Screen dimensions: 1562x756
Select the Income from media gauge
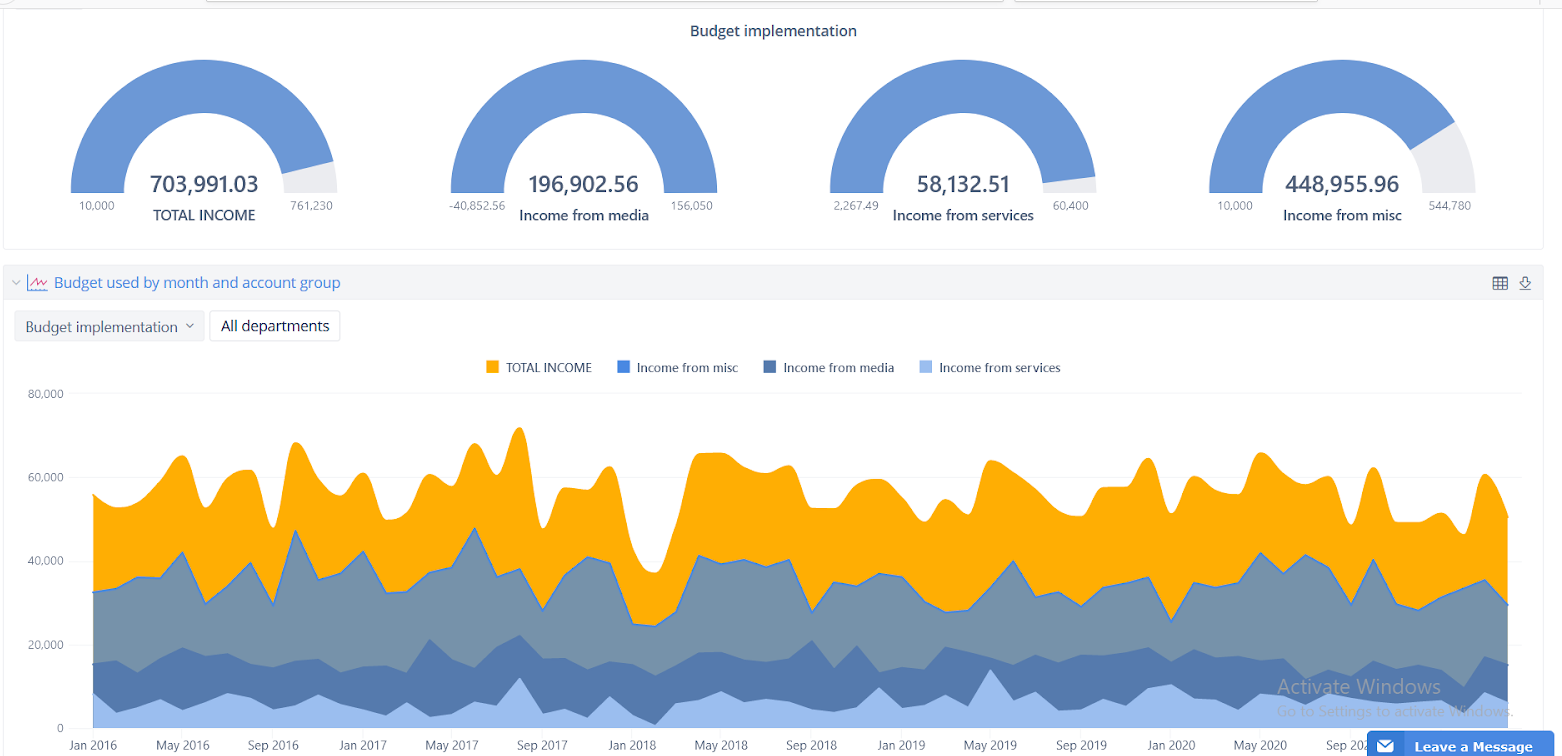coord(584,130)
